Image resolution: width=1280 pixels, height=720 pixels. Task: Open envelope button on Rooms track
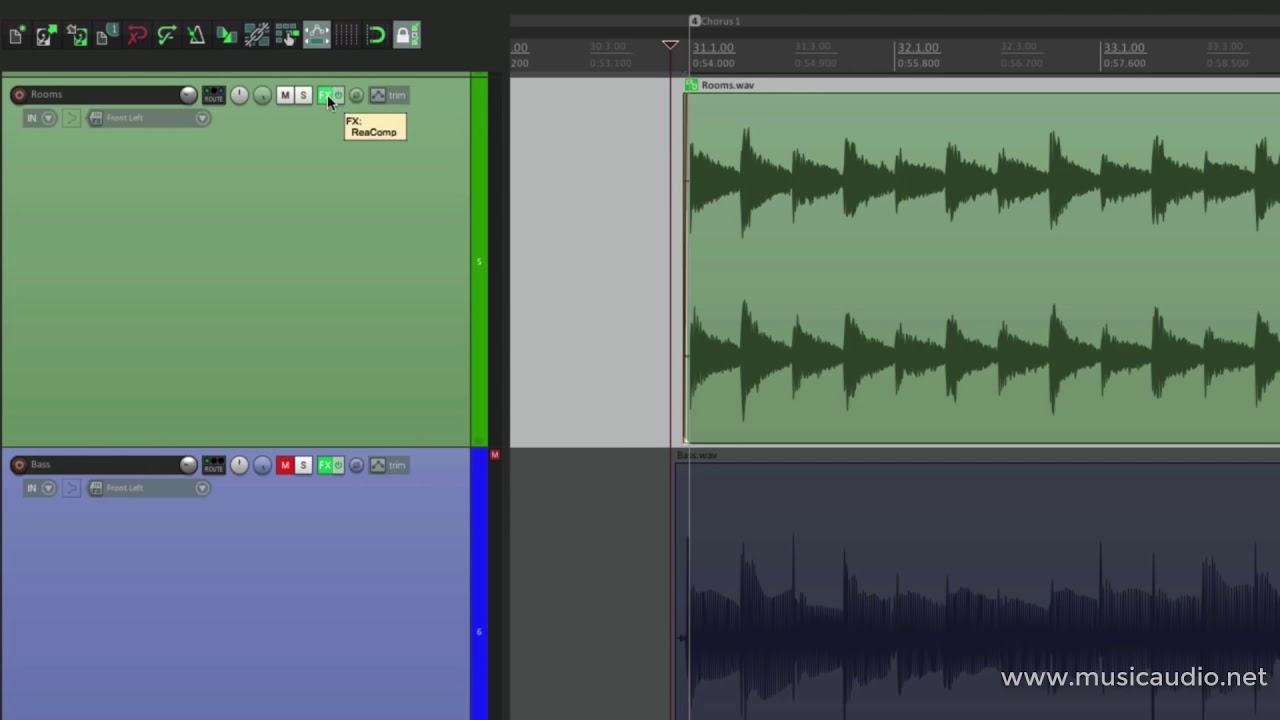pos(377,95)
